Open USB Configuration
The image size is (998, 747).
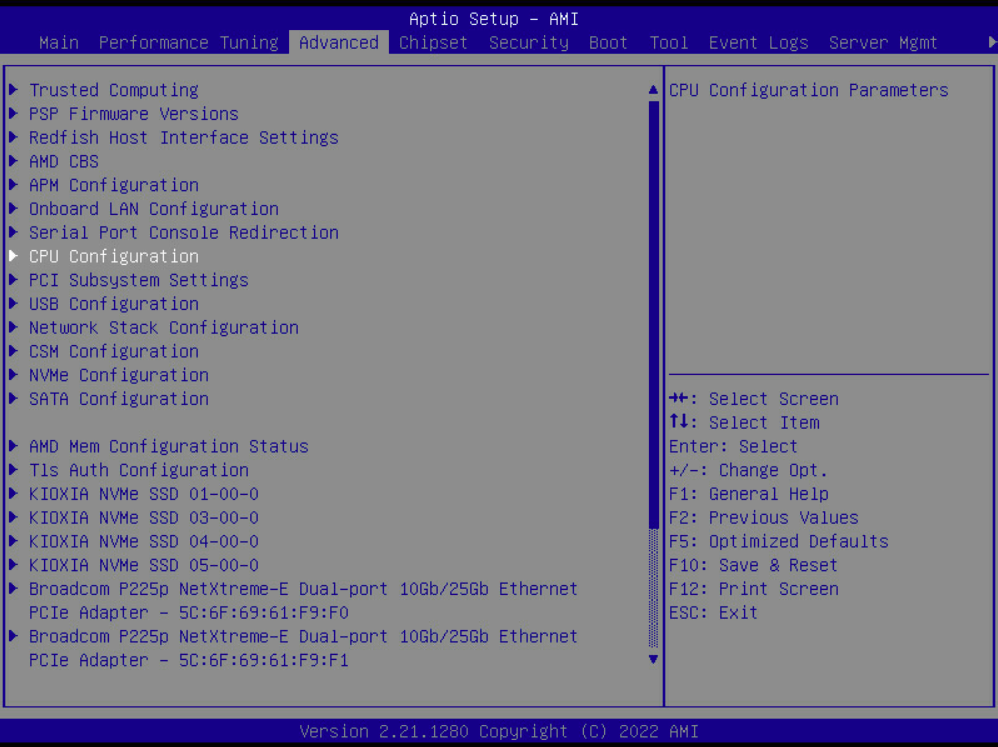[113, 304]
